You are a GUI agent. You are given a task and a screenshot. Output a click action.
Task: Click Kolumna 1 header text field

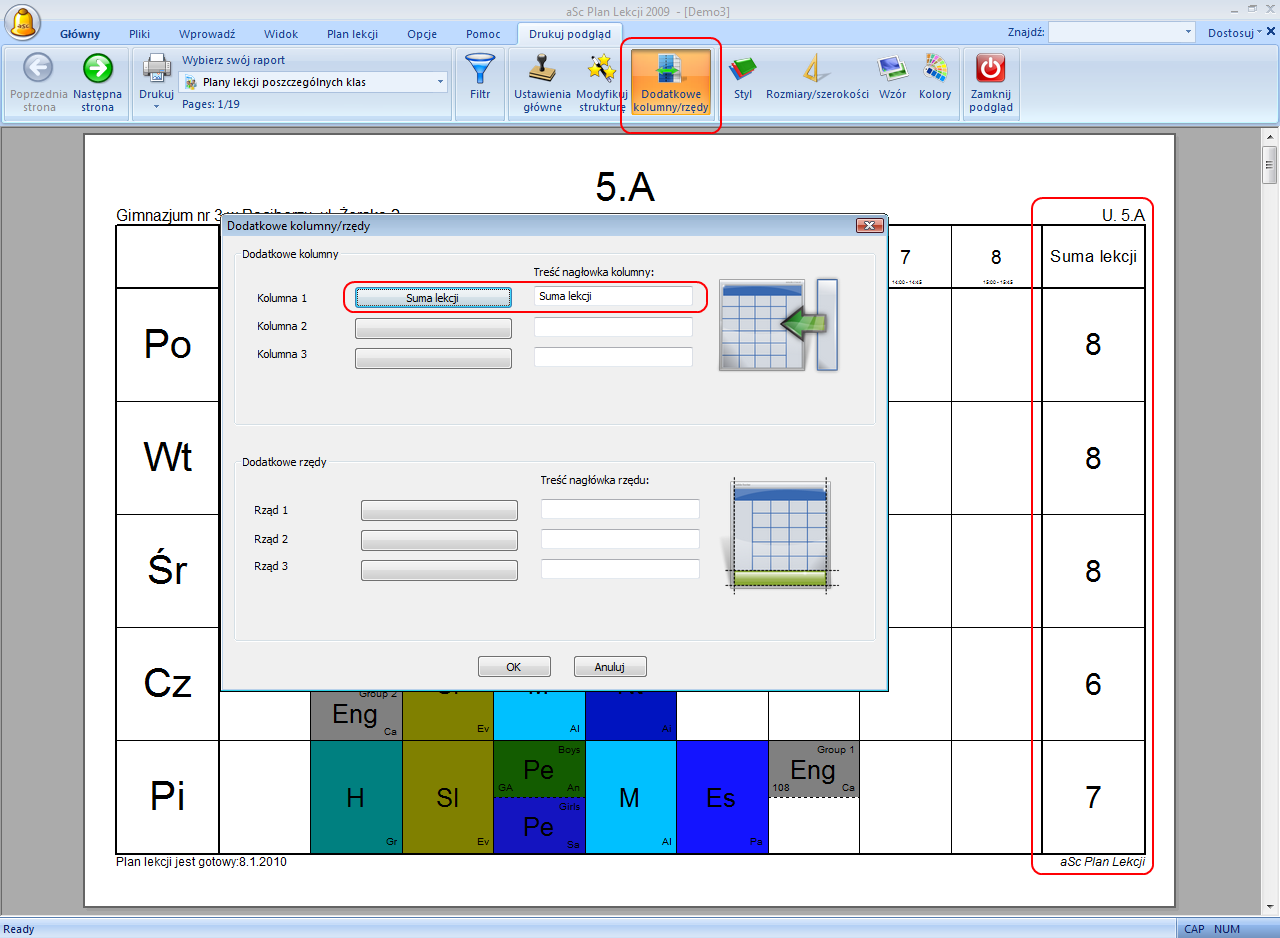click(613, 296)
